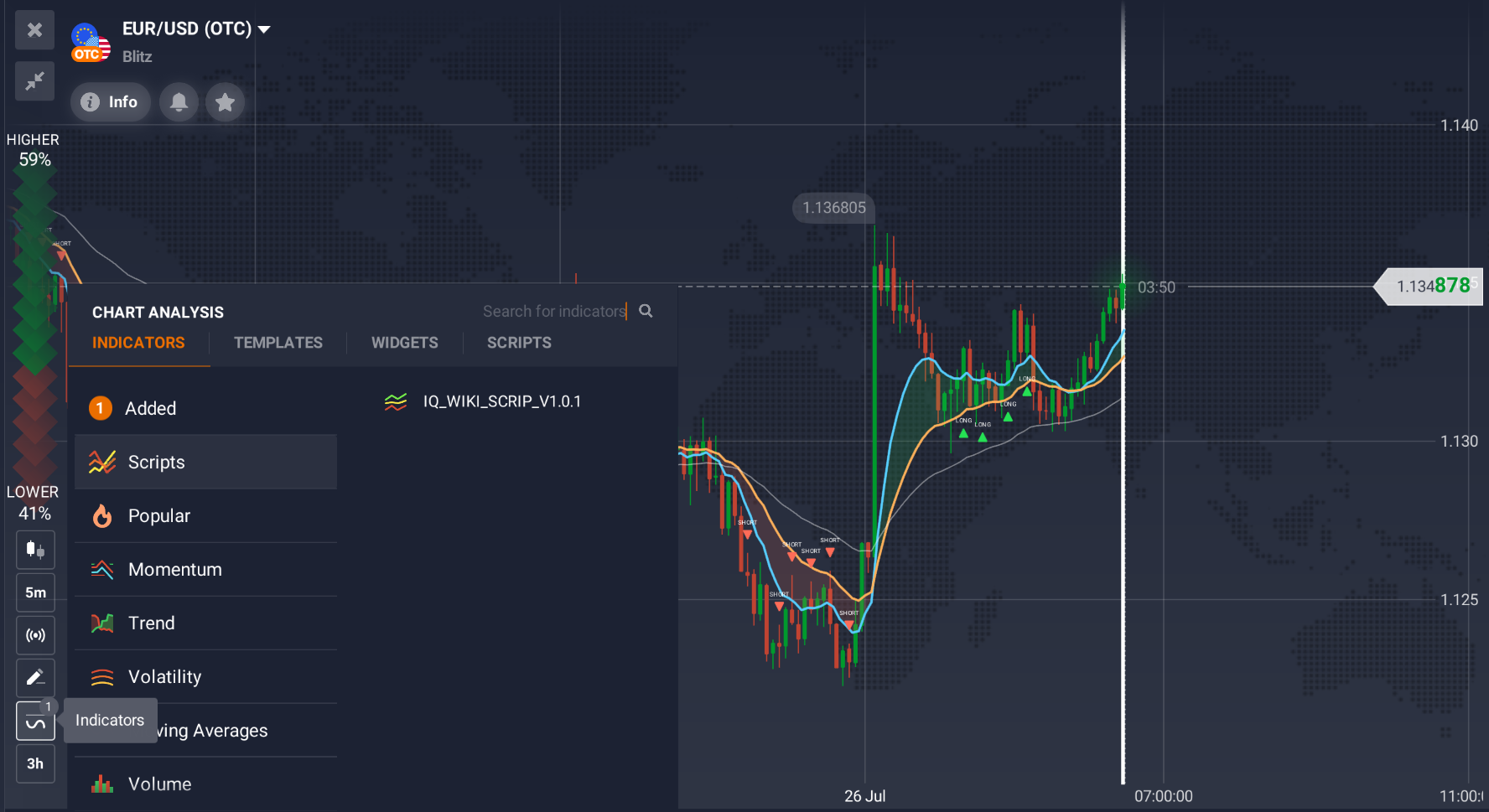The height and width of the screenshot is (812, 1489).
Task: Click the HIGHER 59% sentiment label
Action: (34, 150)
